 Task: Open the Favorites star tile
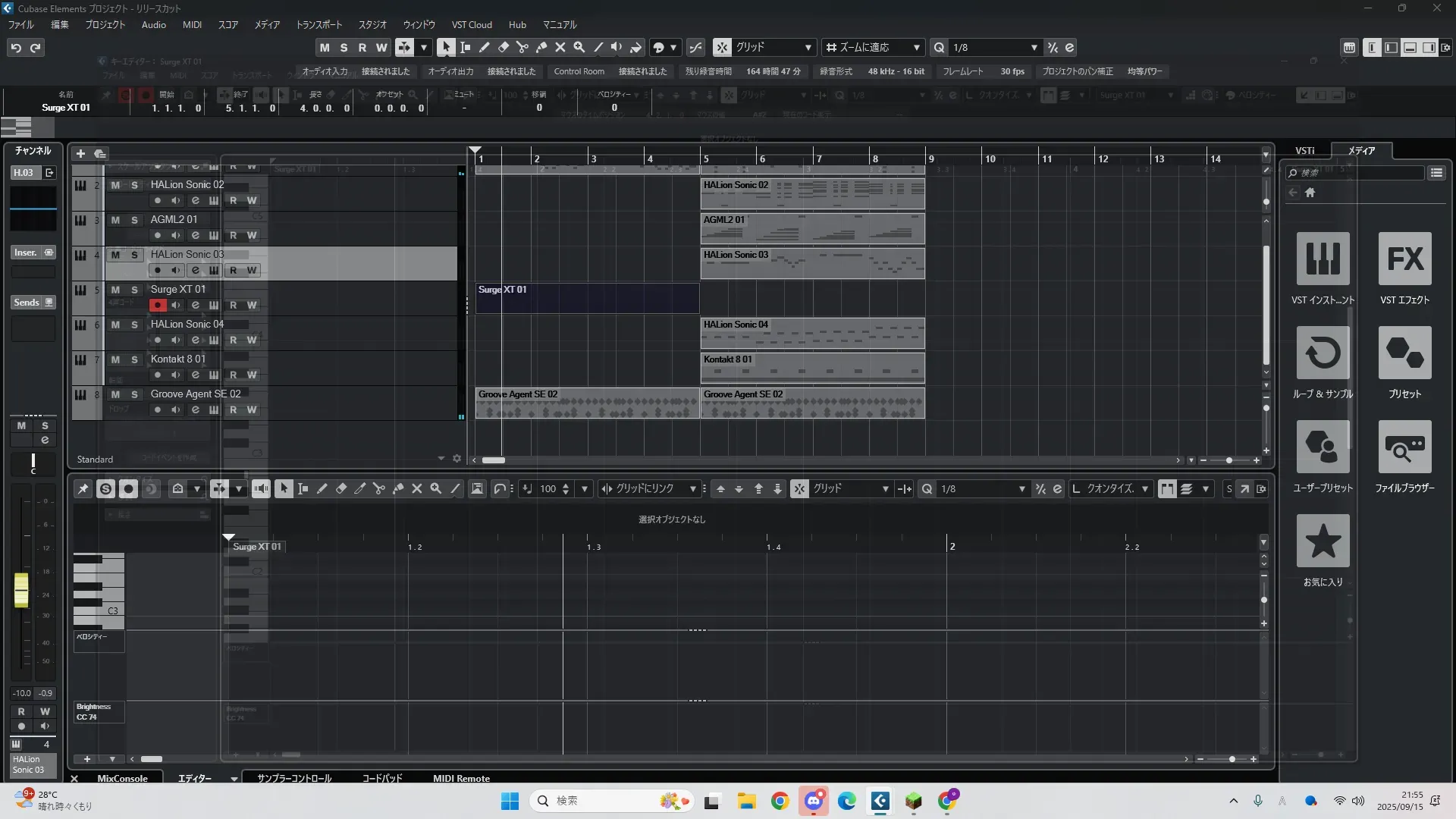point(1323,541)
